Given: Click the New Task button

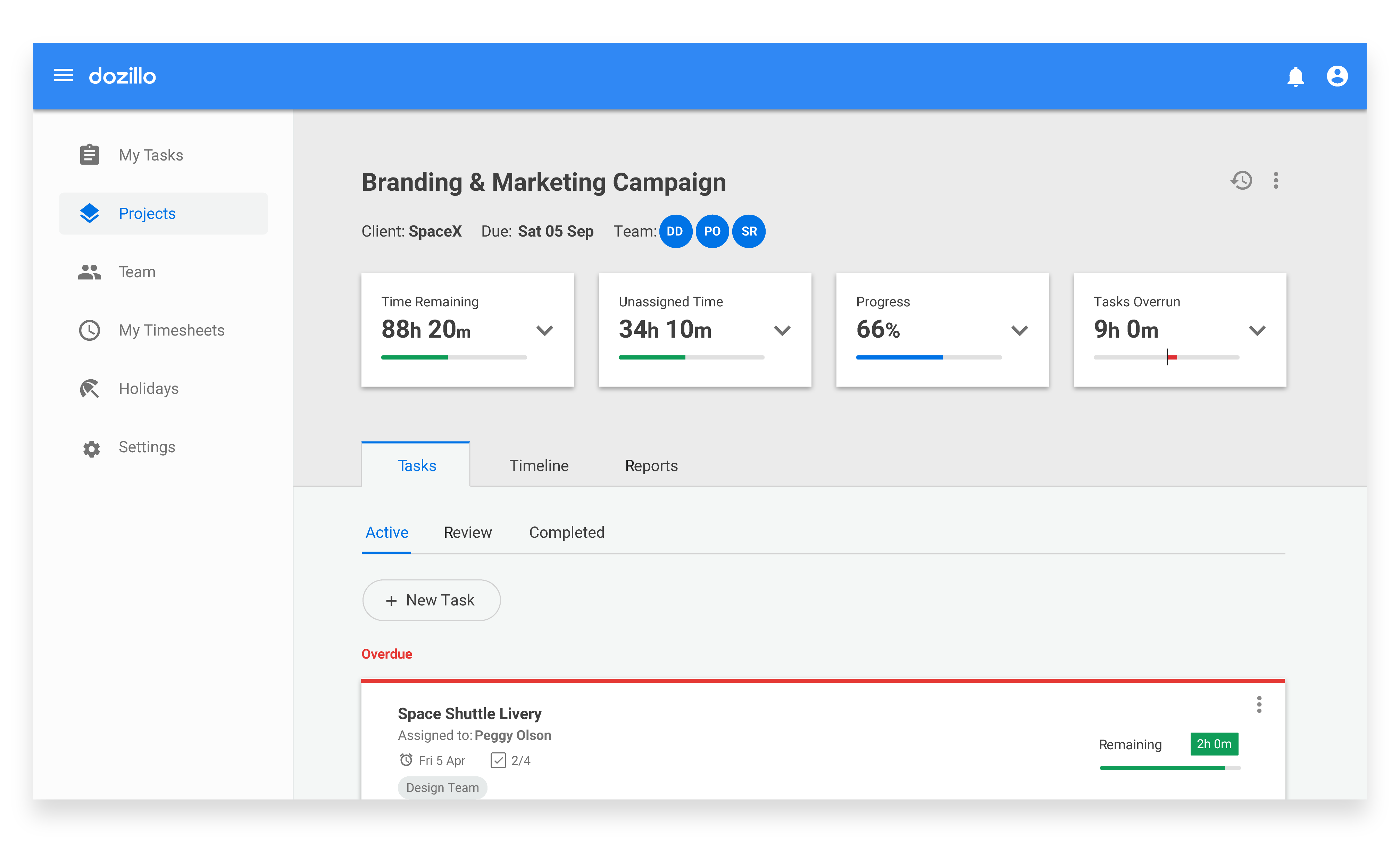Looking at the screenshot, I should (431, 600).
